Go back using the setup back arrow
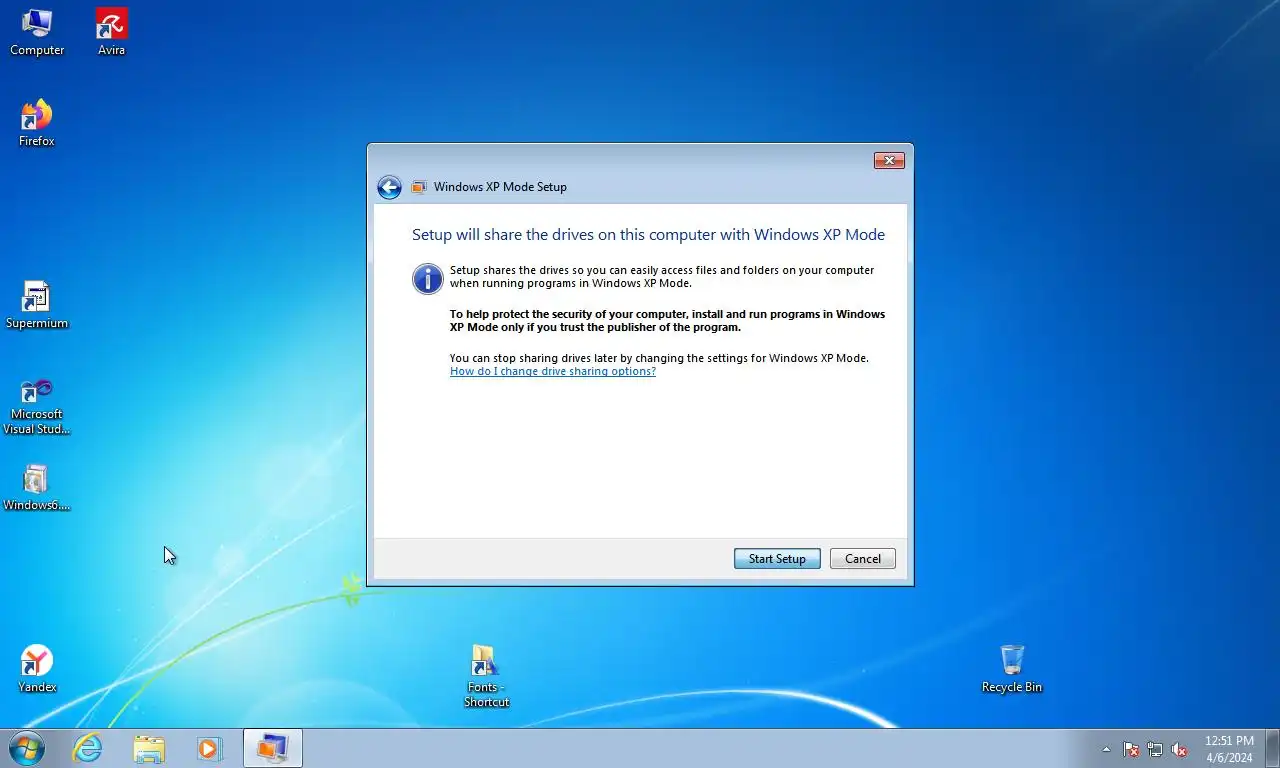Image resolution: width=1280 pixels, height=768 pixels. (389, 187)
